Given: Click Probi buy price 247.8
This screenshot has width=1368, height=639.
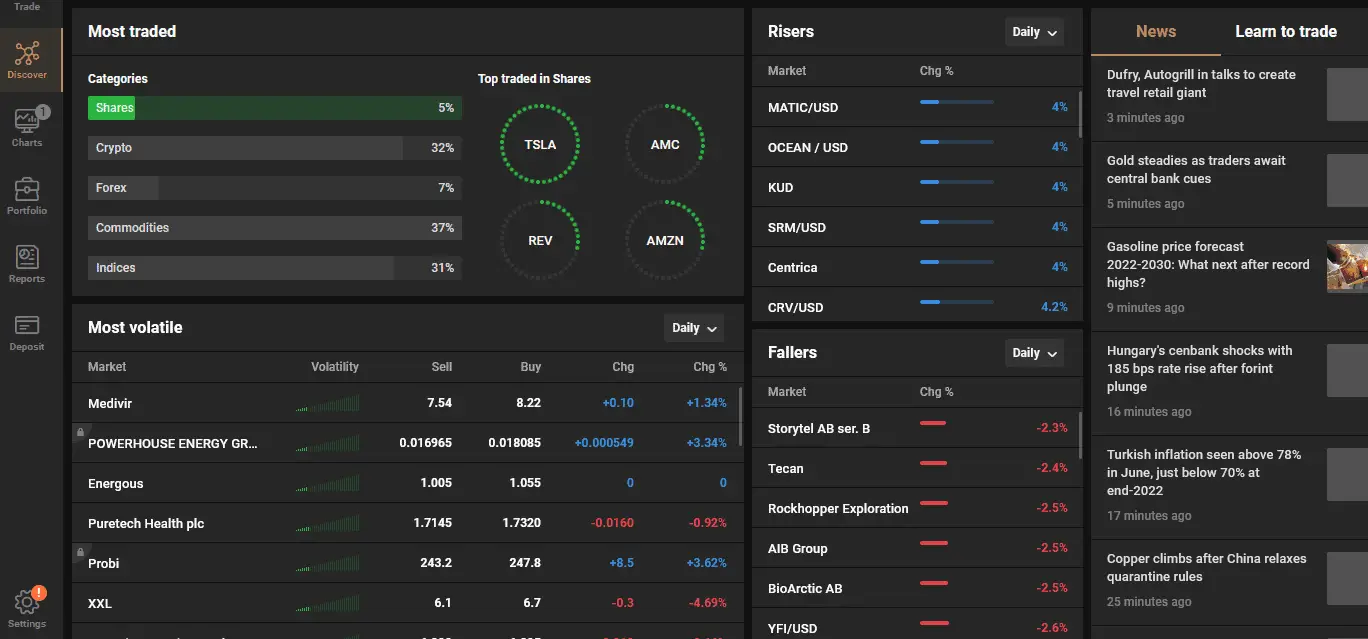Looking at the screenshot, I should (525, 563).
